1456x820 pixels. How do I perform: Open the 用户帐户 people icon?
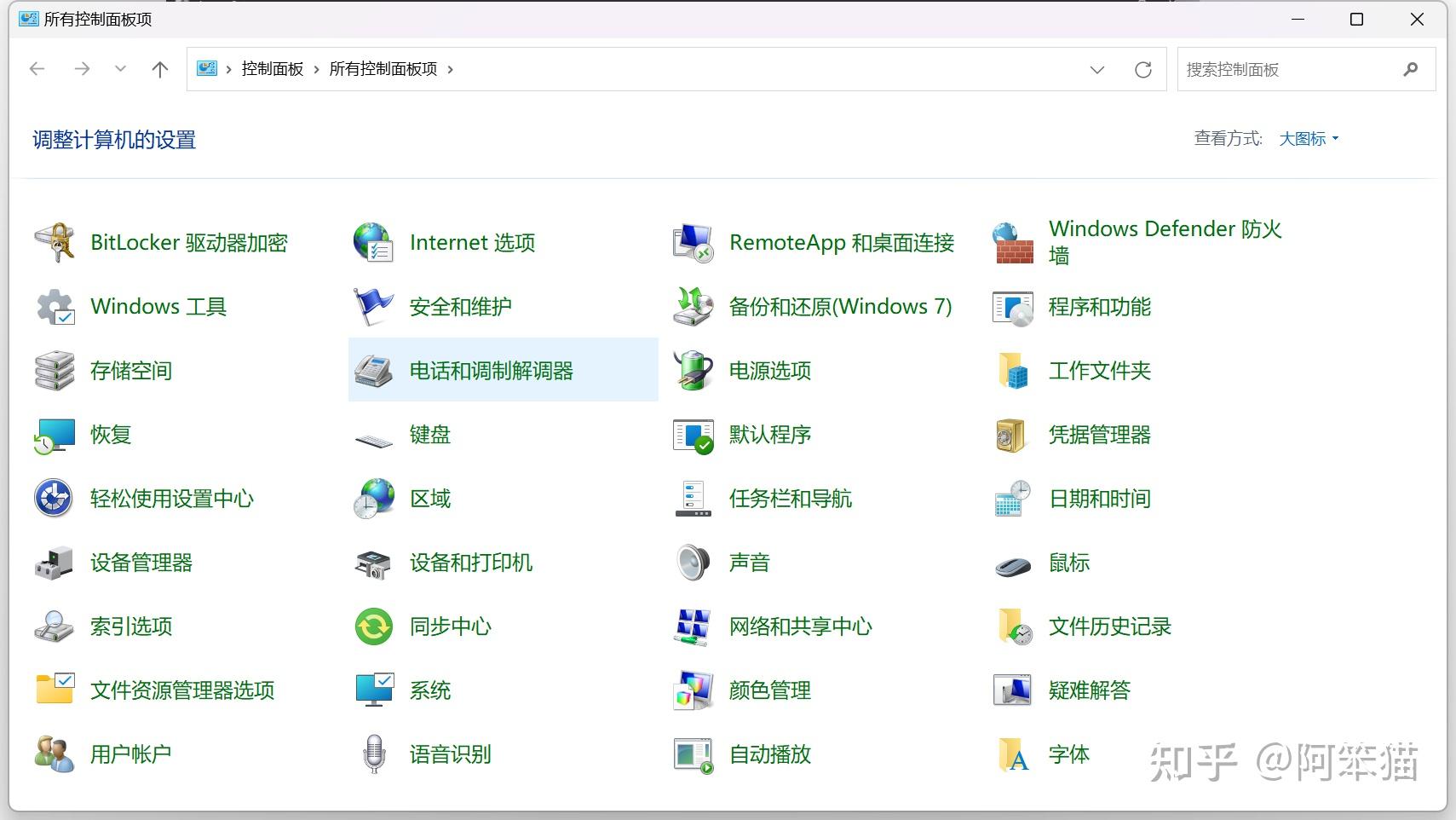pos(55,754)
